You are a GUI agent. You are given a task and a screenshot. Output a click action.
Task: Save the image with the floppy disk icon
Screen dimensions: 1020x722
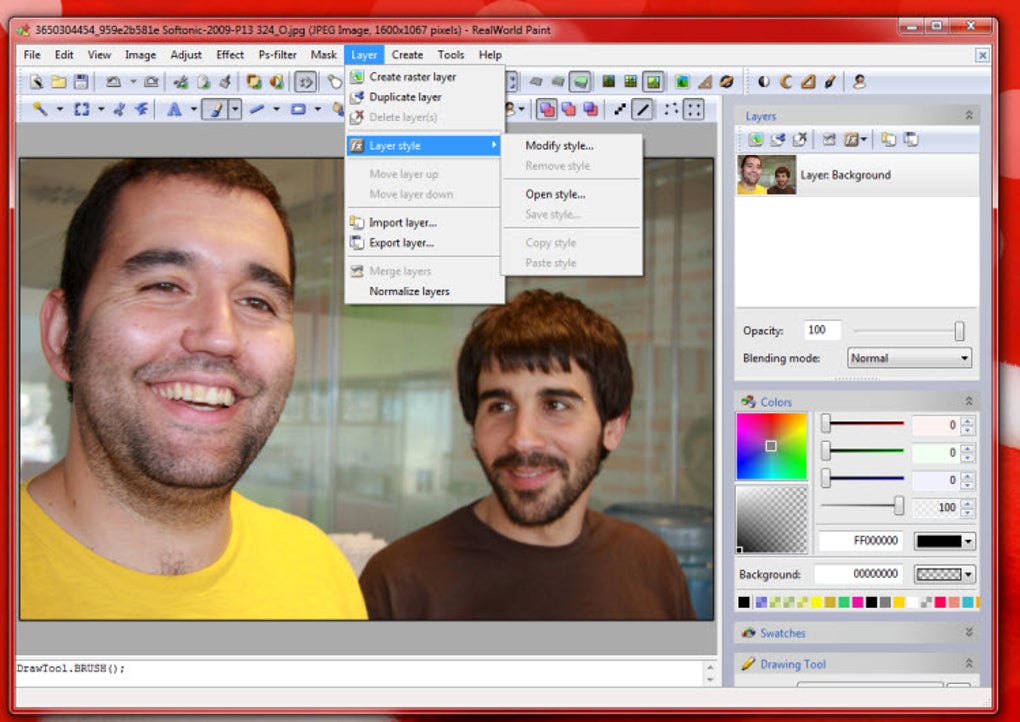[81, 82]
